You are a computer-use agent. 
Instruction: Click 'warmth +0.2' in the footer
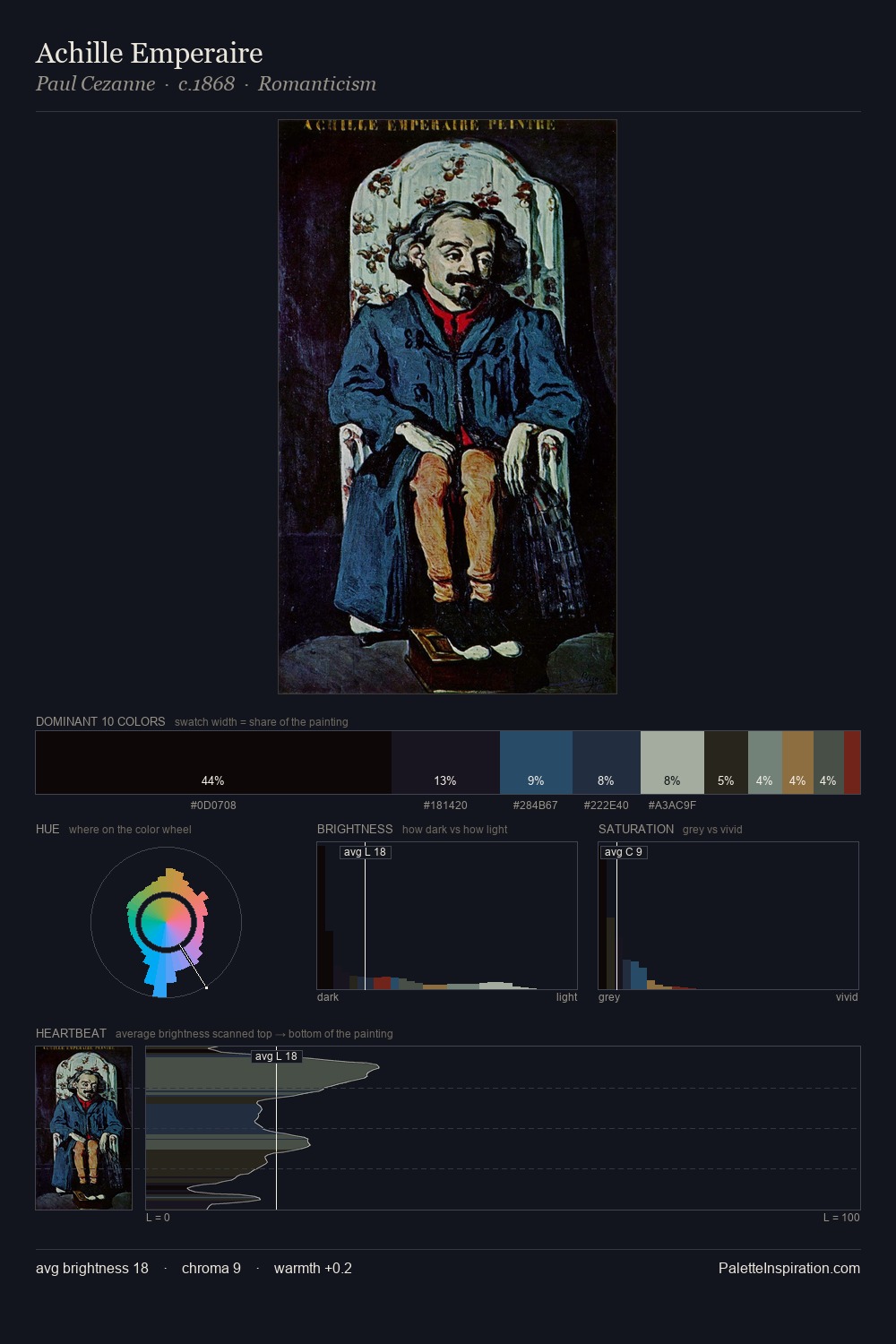click(313, 1268)
